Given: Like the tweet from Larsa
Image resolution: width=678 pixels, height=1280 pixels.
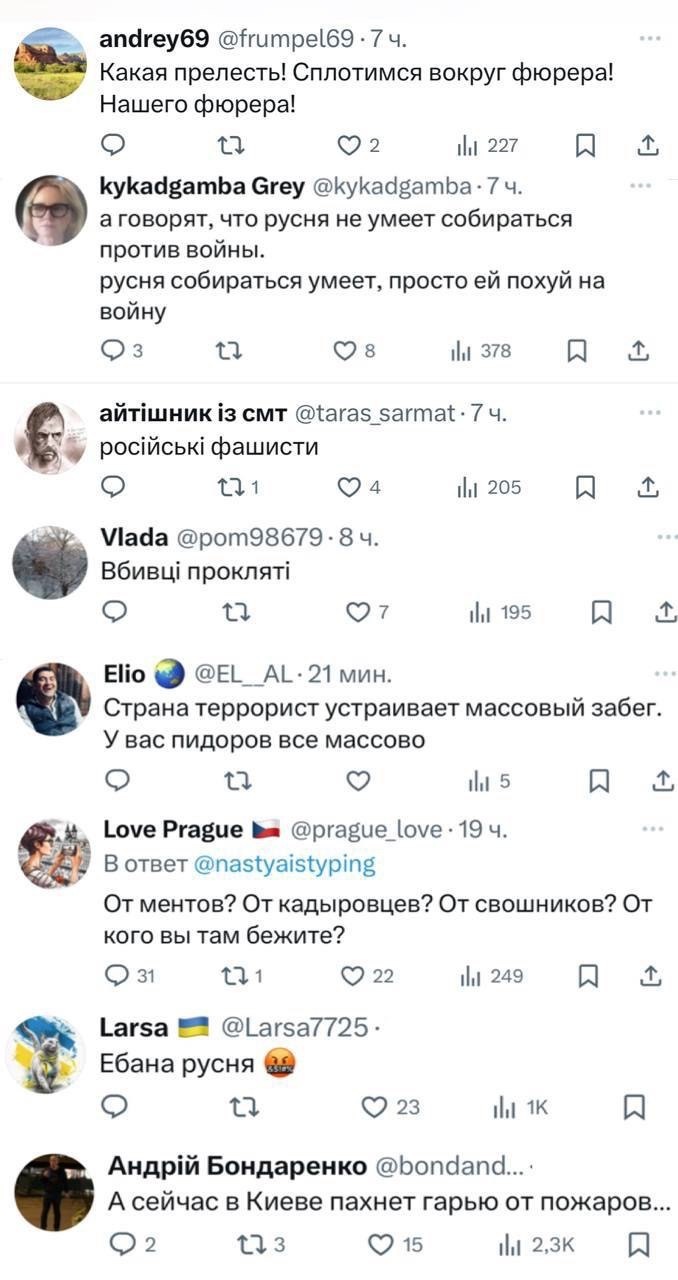Looking at the screenshot, I should click(375, 1107).
